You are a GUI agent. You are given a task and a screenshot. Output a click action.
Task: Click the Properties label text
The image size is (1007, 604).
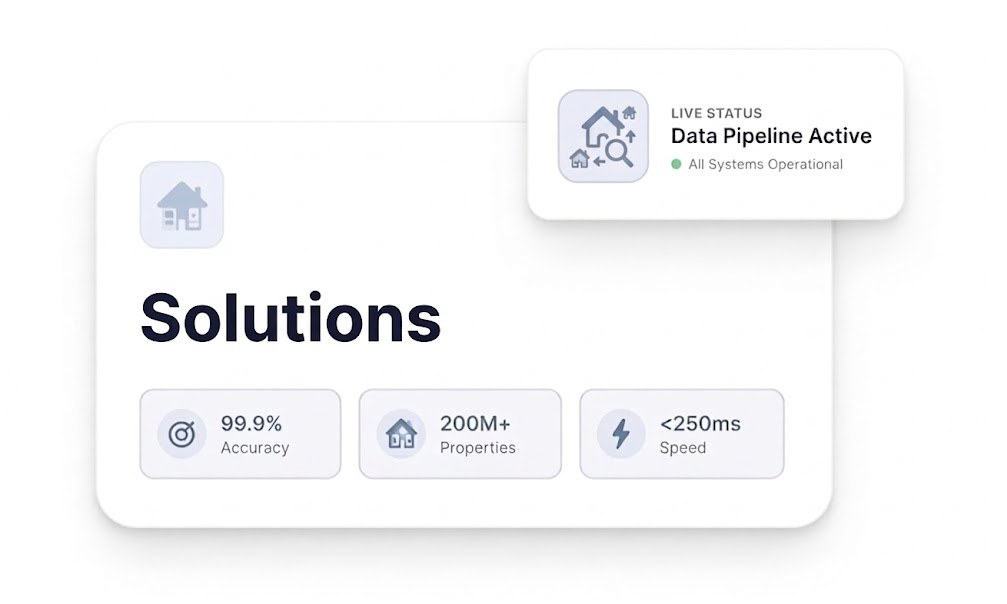click(x=477, y=448)
